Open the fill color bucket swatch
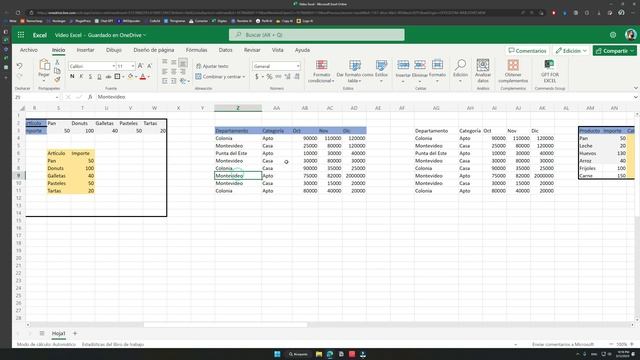The height and width of the screenshot is (360, 640). tap(131, 76)
